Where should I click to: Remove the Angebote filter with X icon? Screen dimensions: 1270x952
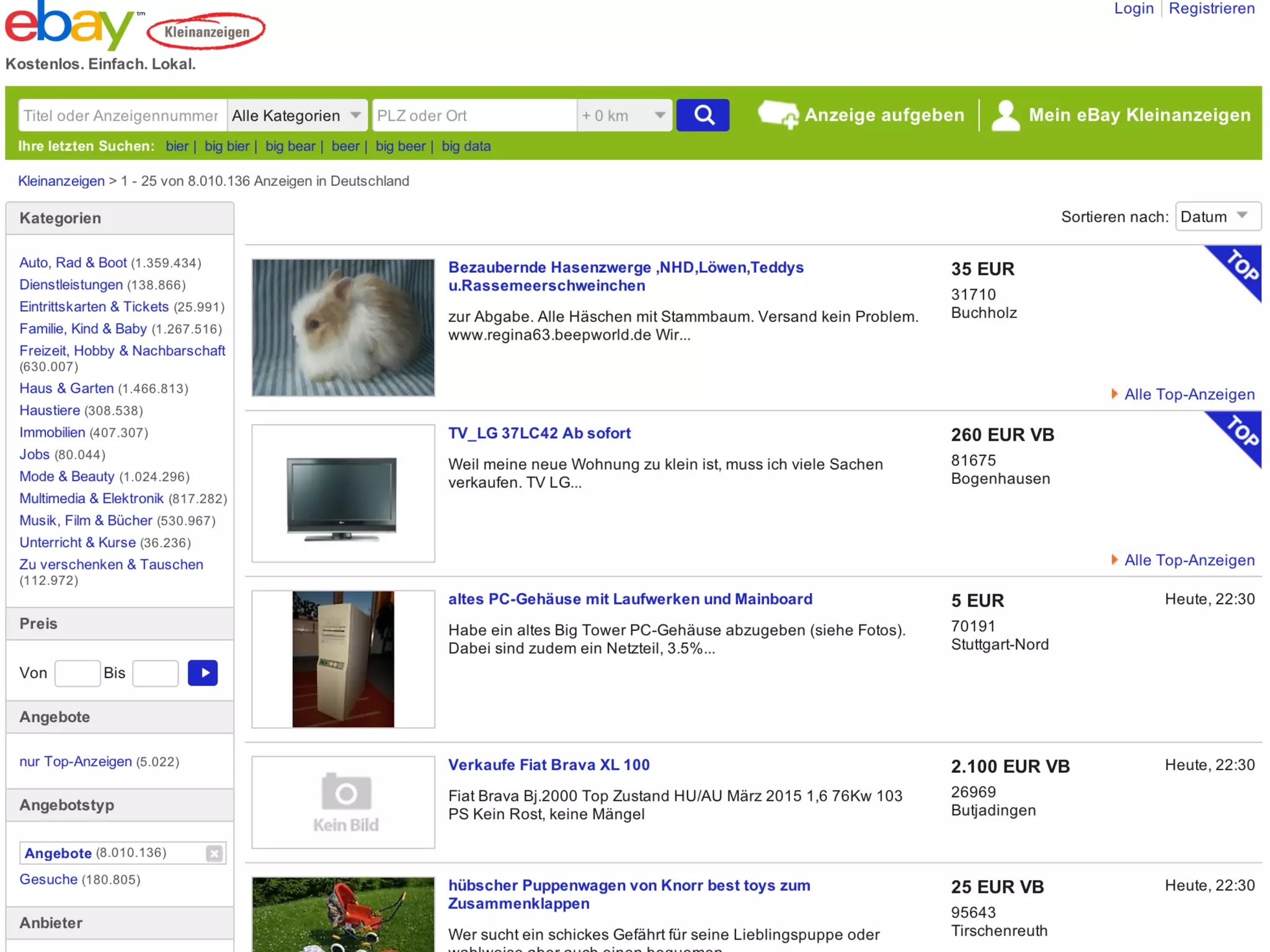click(214, 854)
